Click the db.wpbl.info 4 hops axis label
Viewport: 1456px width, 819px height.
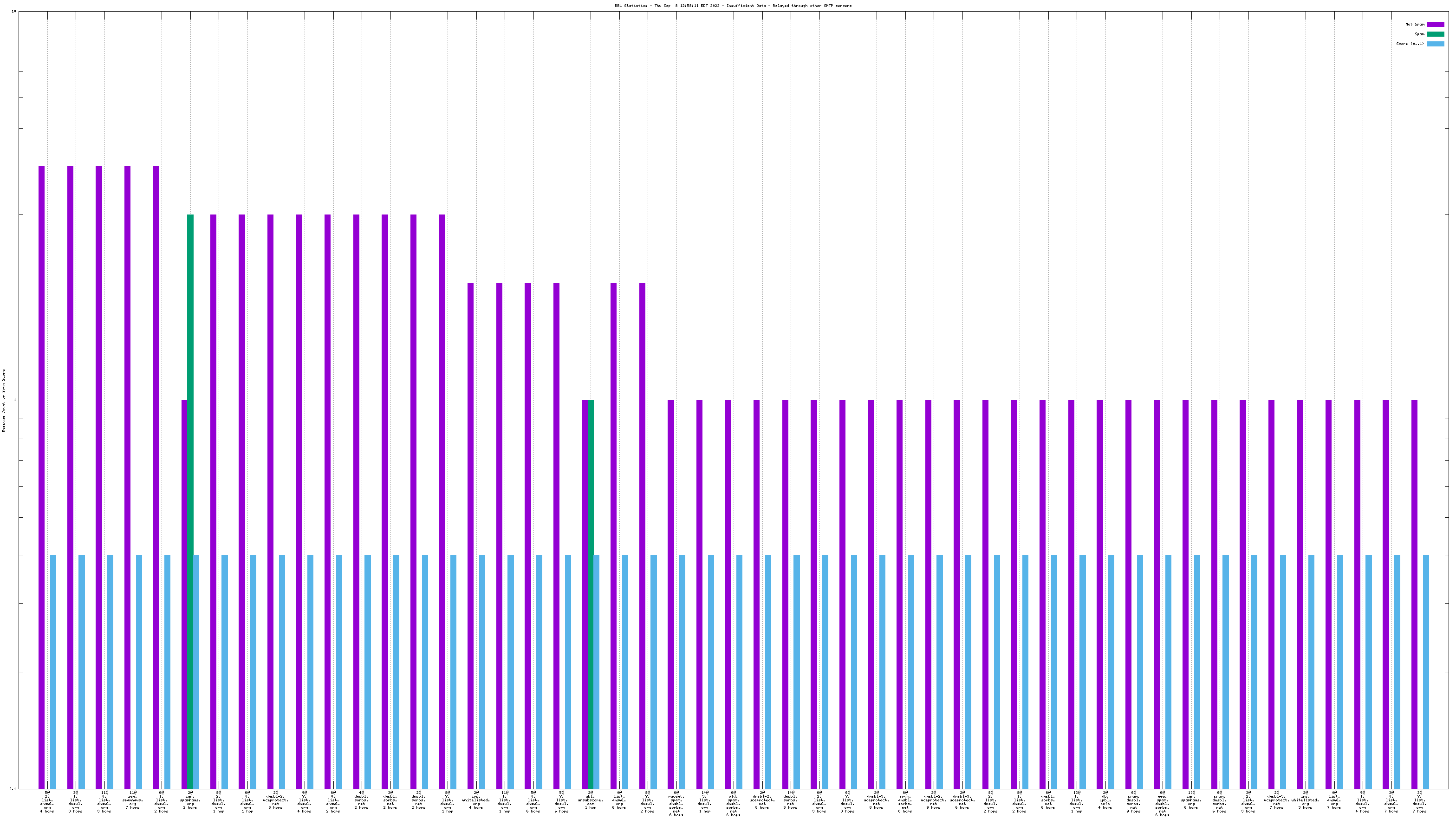click(1105, 800)
